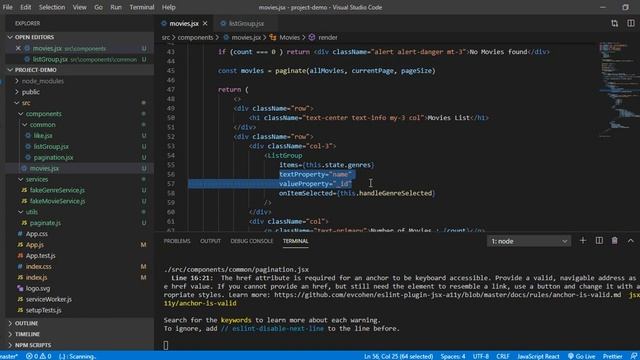Change indentation via Spaces: 4

[453, 356]
